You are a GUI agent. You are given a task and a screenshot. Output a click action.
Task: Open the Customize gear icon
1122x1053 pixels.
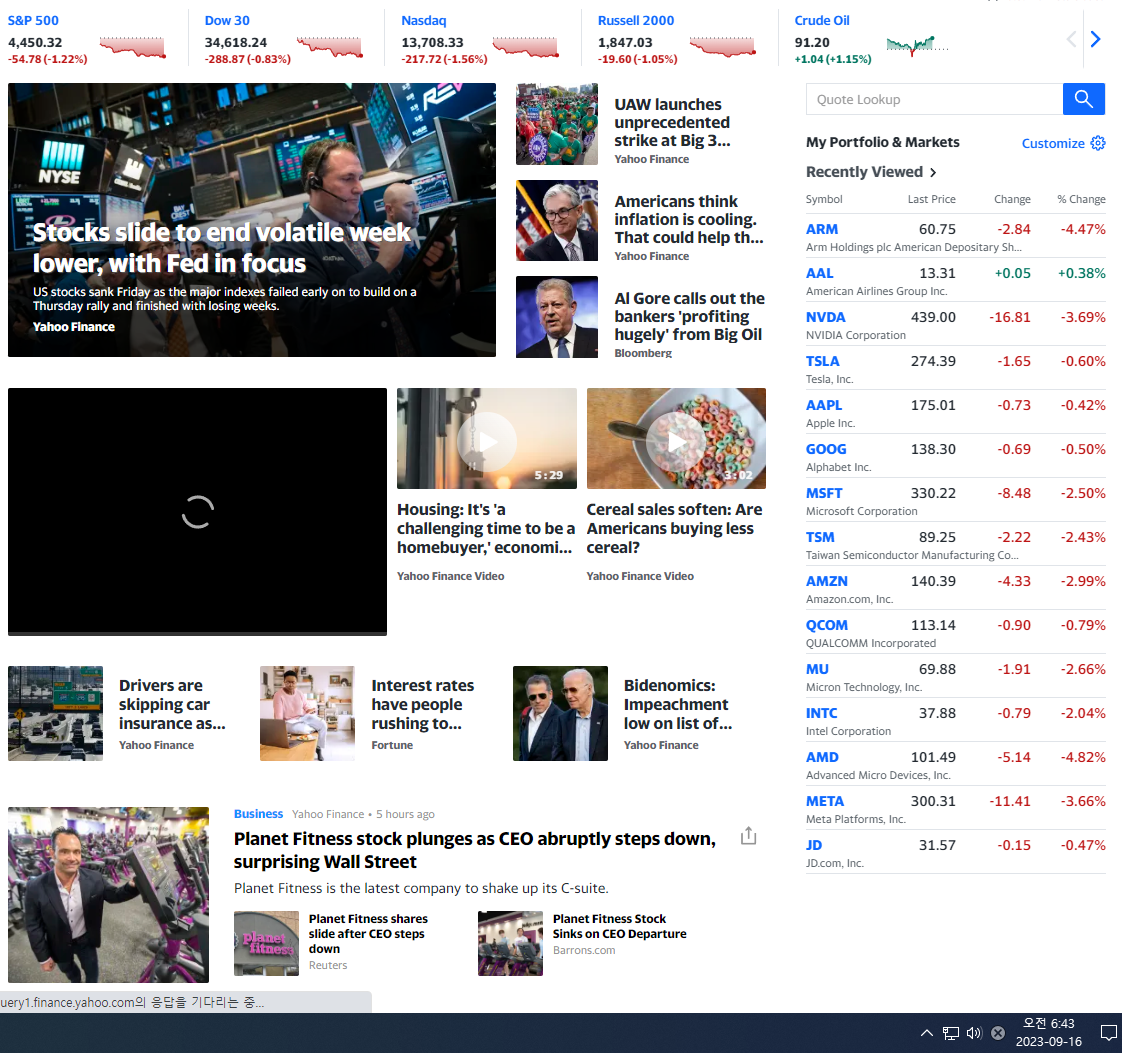pyautogui.click(x=1098, y=143)
